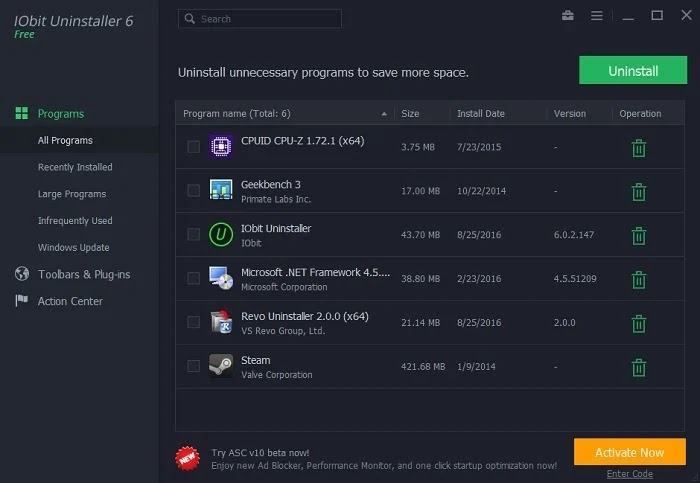Click the green IObit Uninstaller U icon

point(221,234)
